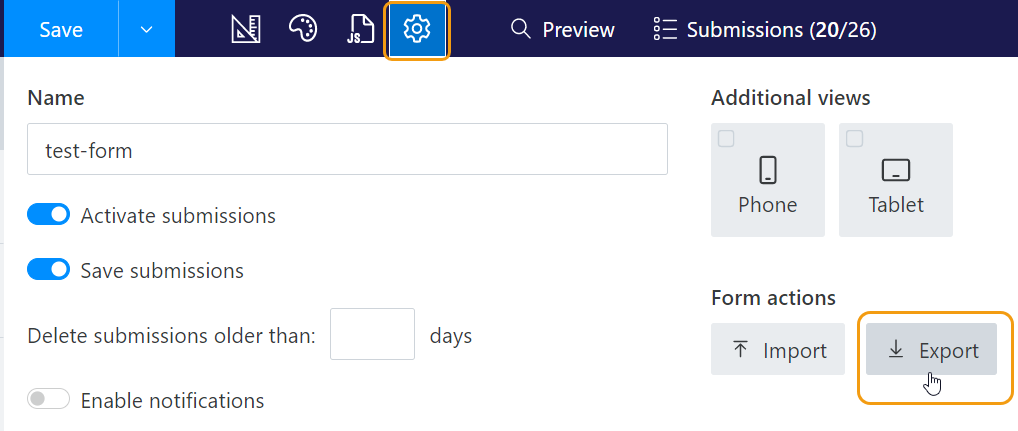Open the form designer ruler icon

tap(245, 29)
